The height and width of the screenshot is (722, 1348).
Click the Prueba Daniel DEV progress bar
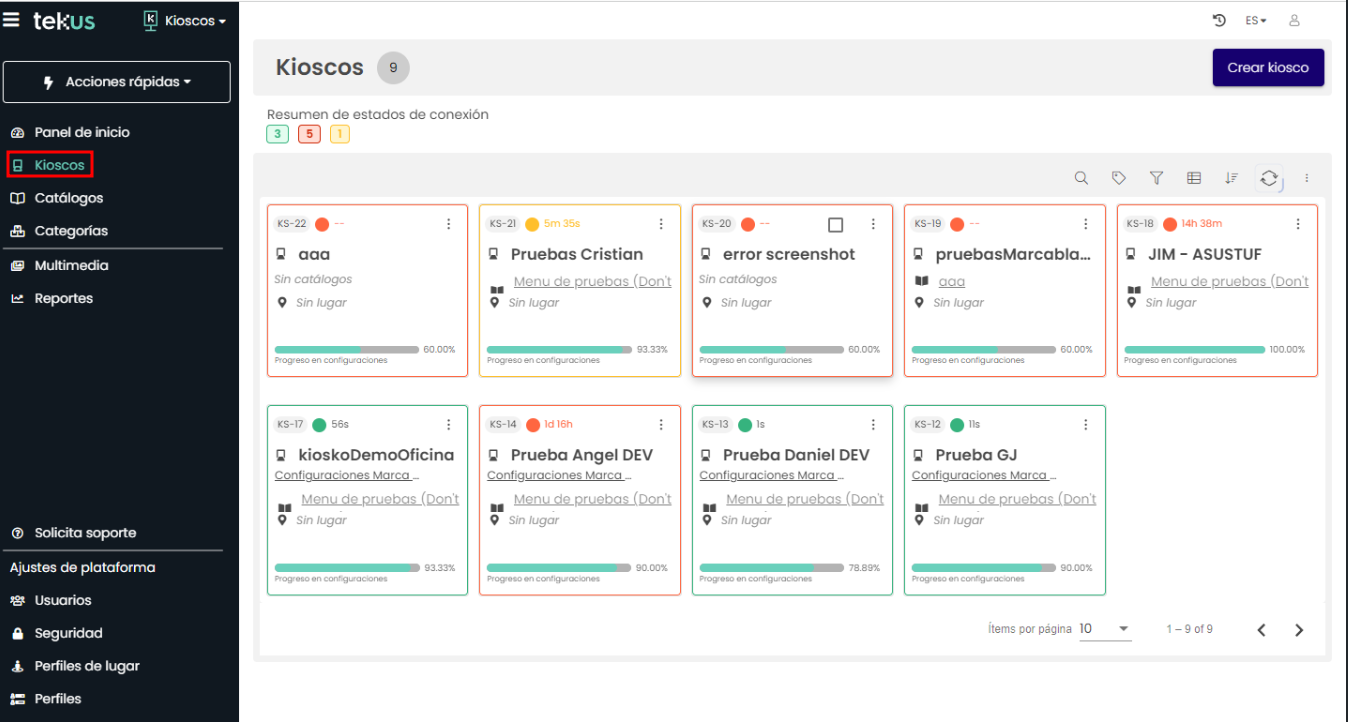pyautogui.click(x=772, y=567)
